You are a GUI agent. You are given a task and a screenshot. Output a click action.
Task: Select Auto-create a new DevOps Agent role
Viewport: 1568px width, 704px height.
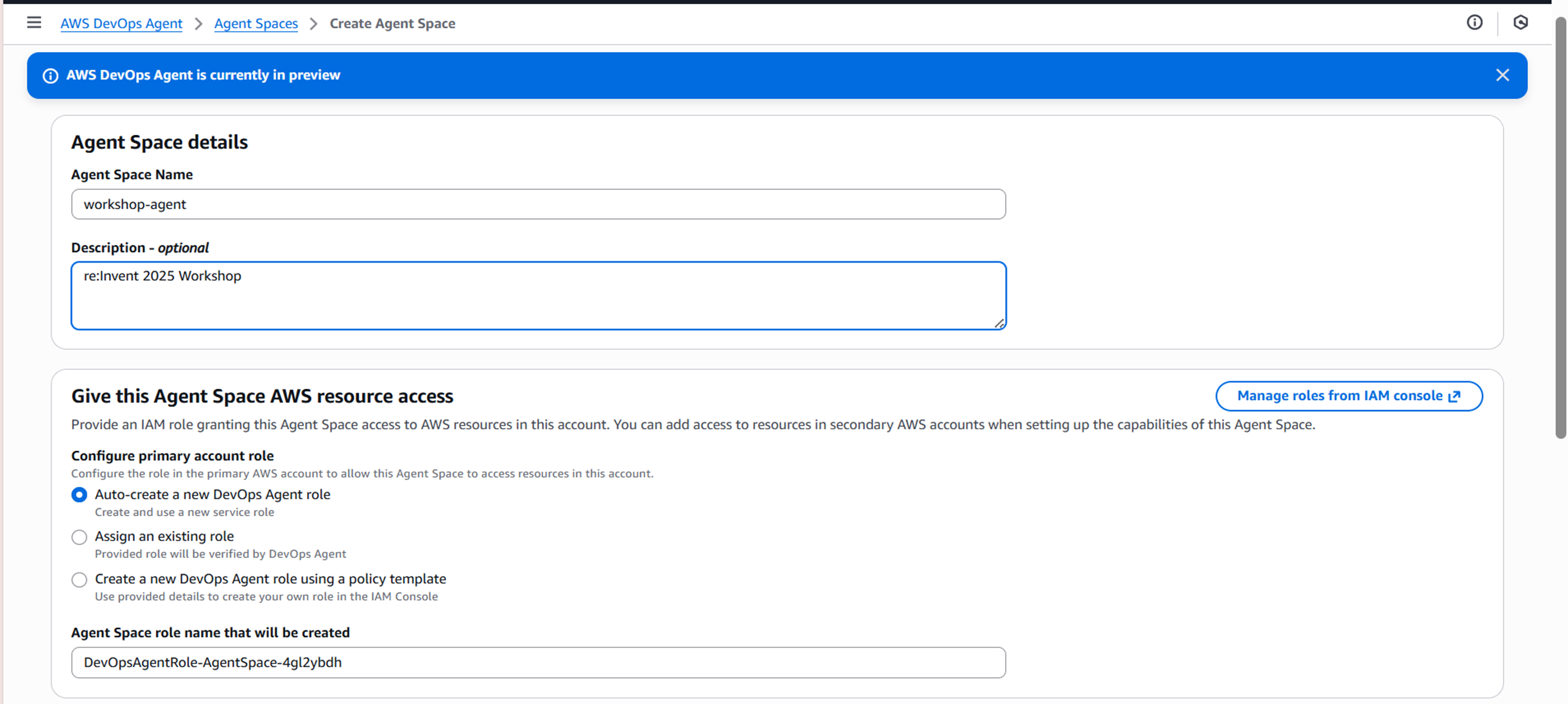click(79, 495)
